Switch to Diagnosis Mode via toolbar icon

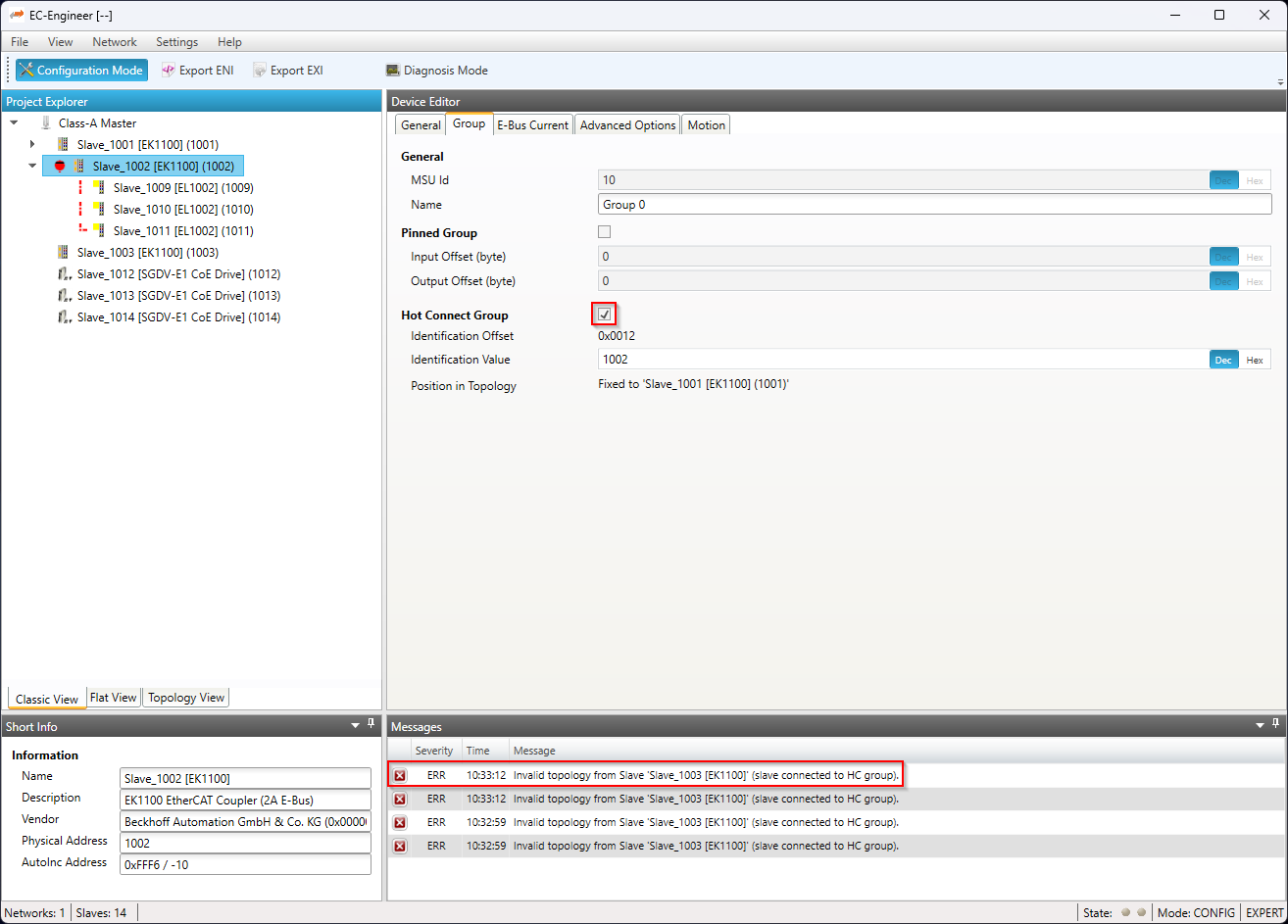click(x=393, y=71)
